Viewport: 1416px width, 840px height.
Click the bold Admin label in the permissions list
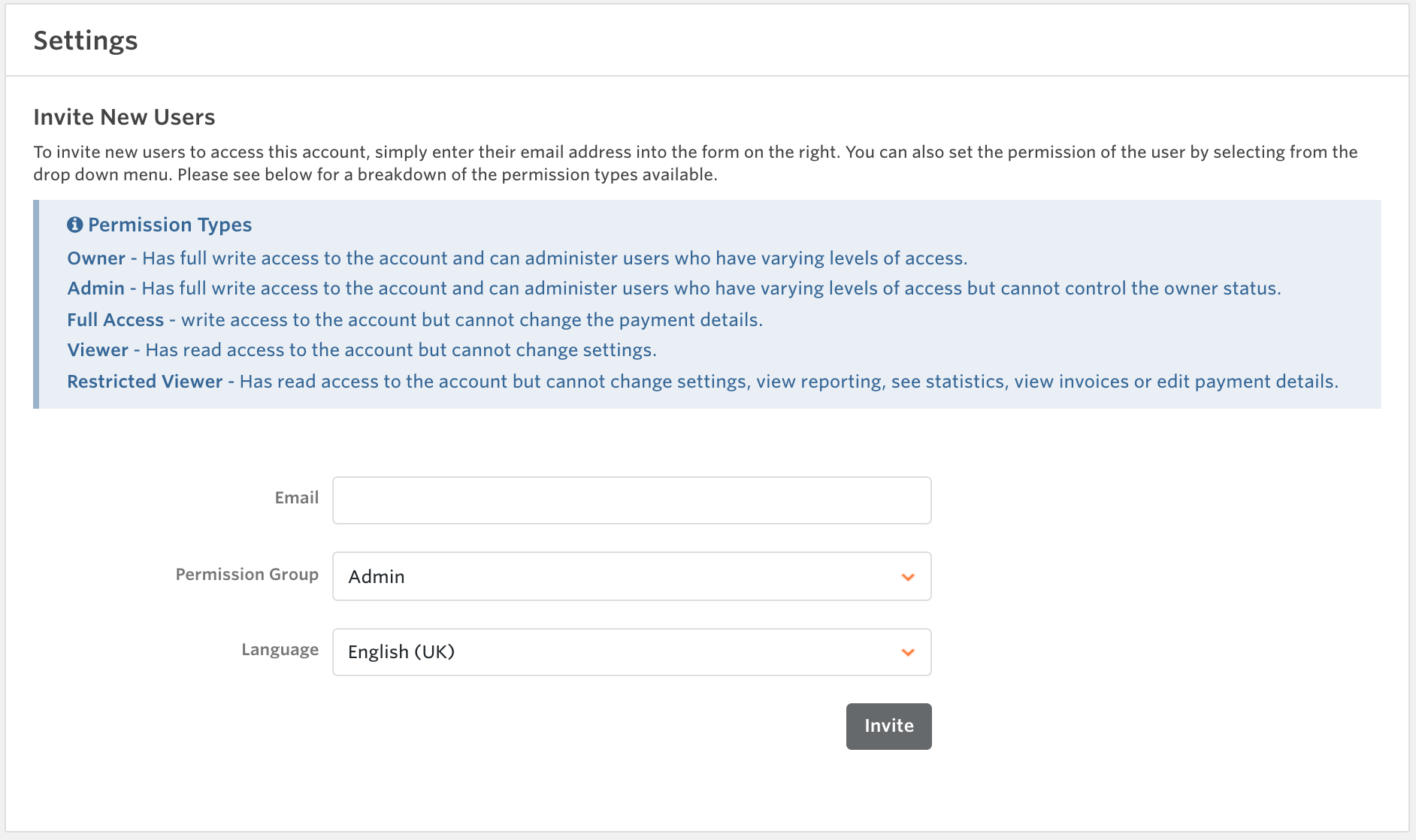click(95, 289)
